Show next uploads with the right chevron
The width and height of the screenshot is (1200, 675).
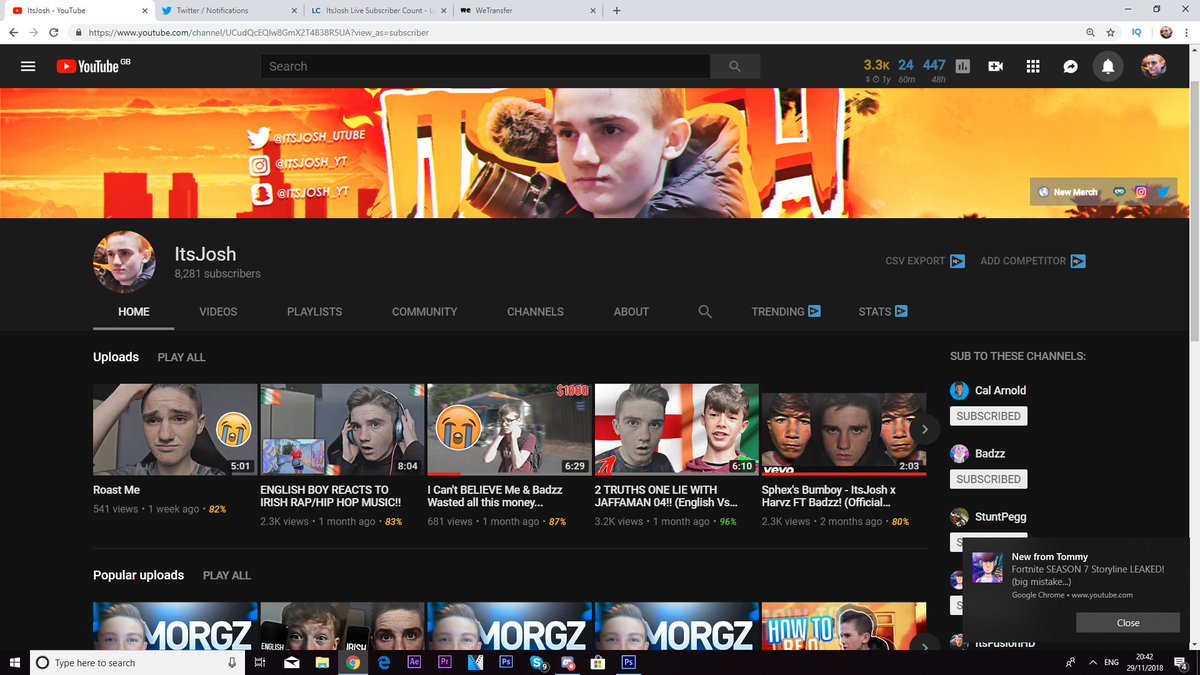pyautogui.click(x=925, y=429)
